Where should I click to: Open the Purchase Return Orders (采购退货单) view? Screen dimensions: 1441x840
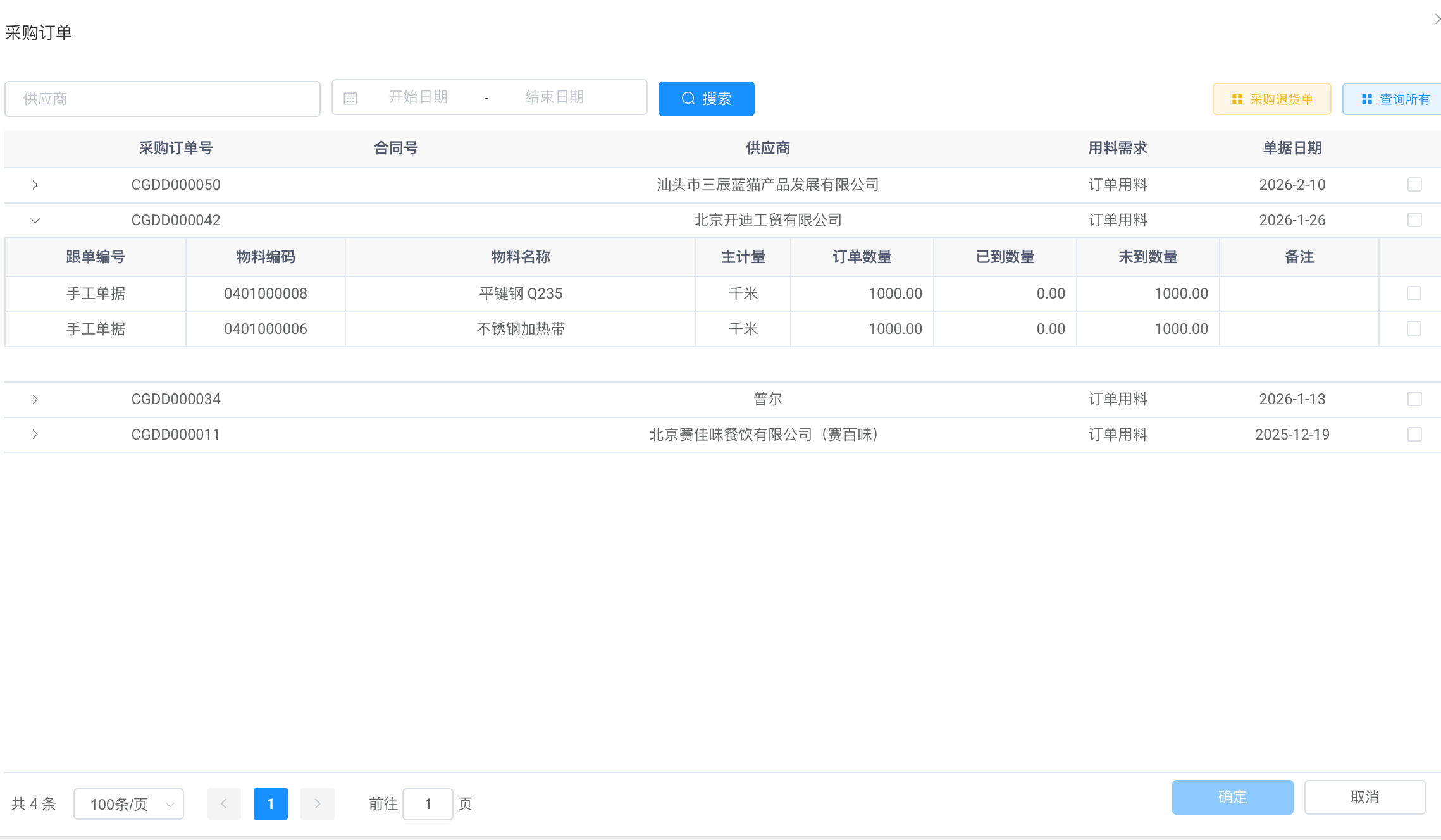point(1271,99)
